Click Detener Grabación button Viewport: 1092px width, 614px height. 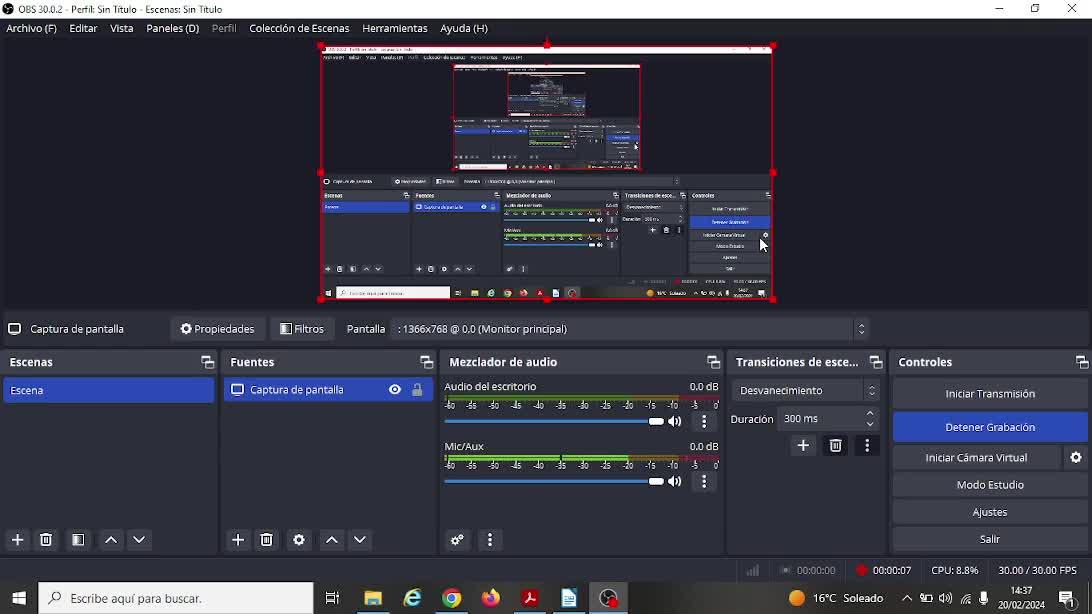(x=990, y=427)
